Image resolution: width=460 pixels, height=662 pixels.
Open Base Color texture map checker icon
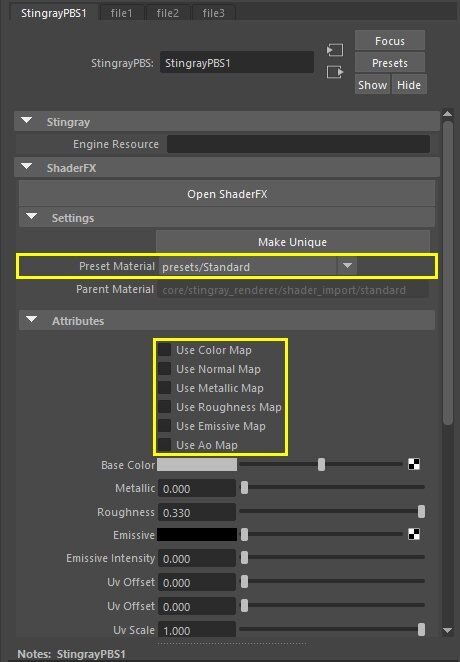pos(414,464)
